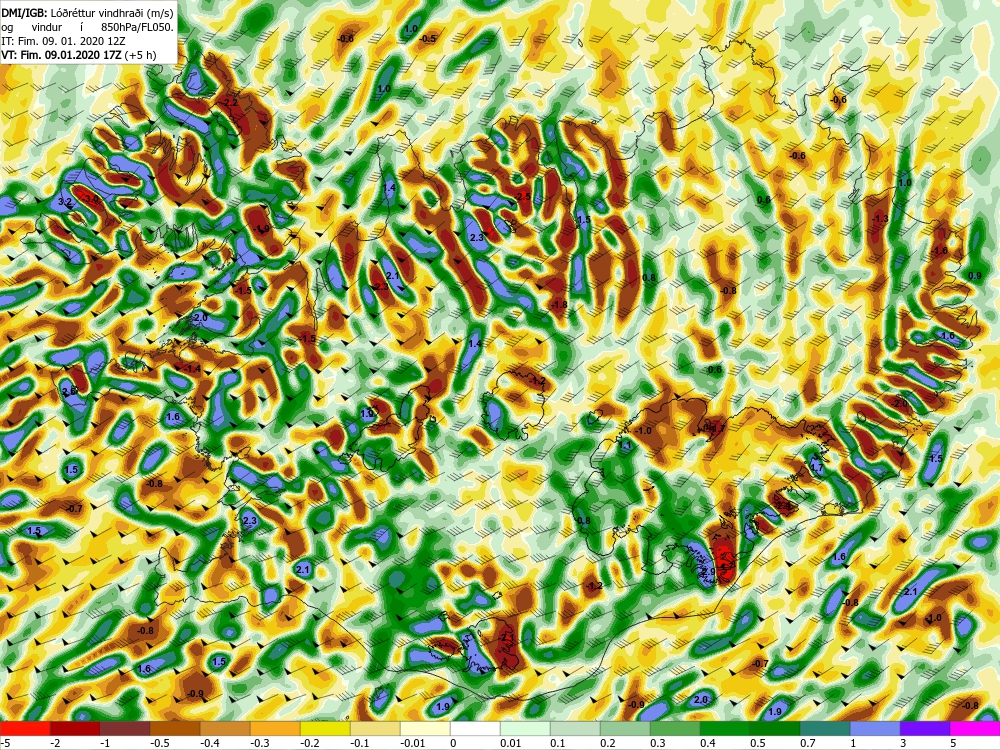Click the violet legend swatch labeled 3
Image resolution: width=1000 pixels, height=750 pixels.
click(x=925, y=728)
